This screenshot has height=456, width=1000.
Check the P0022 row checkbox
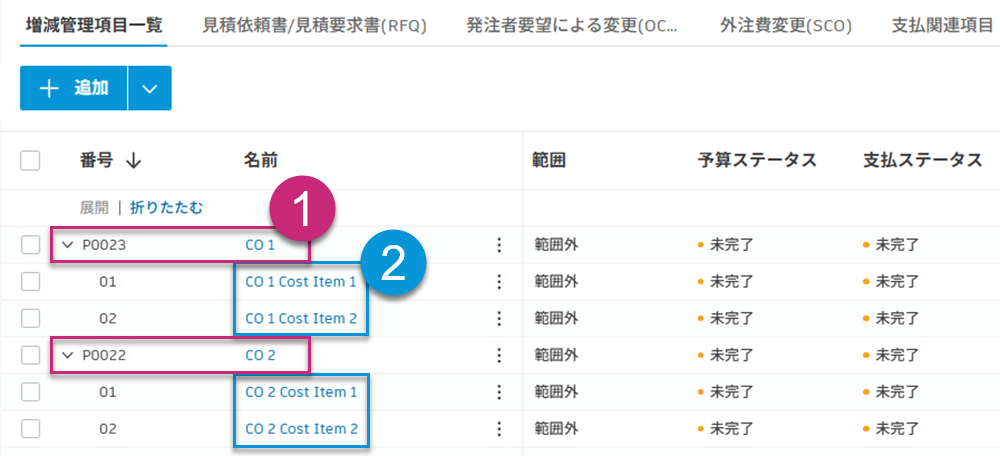[x=30, y=355]
